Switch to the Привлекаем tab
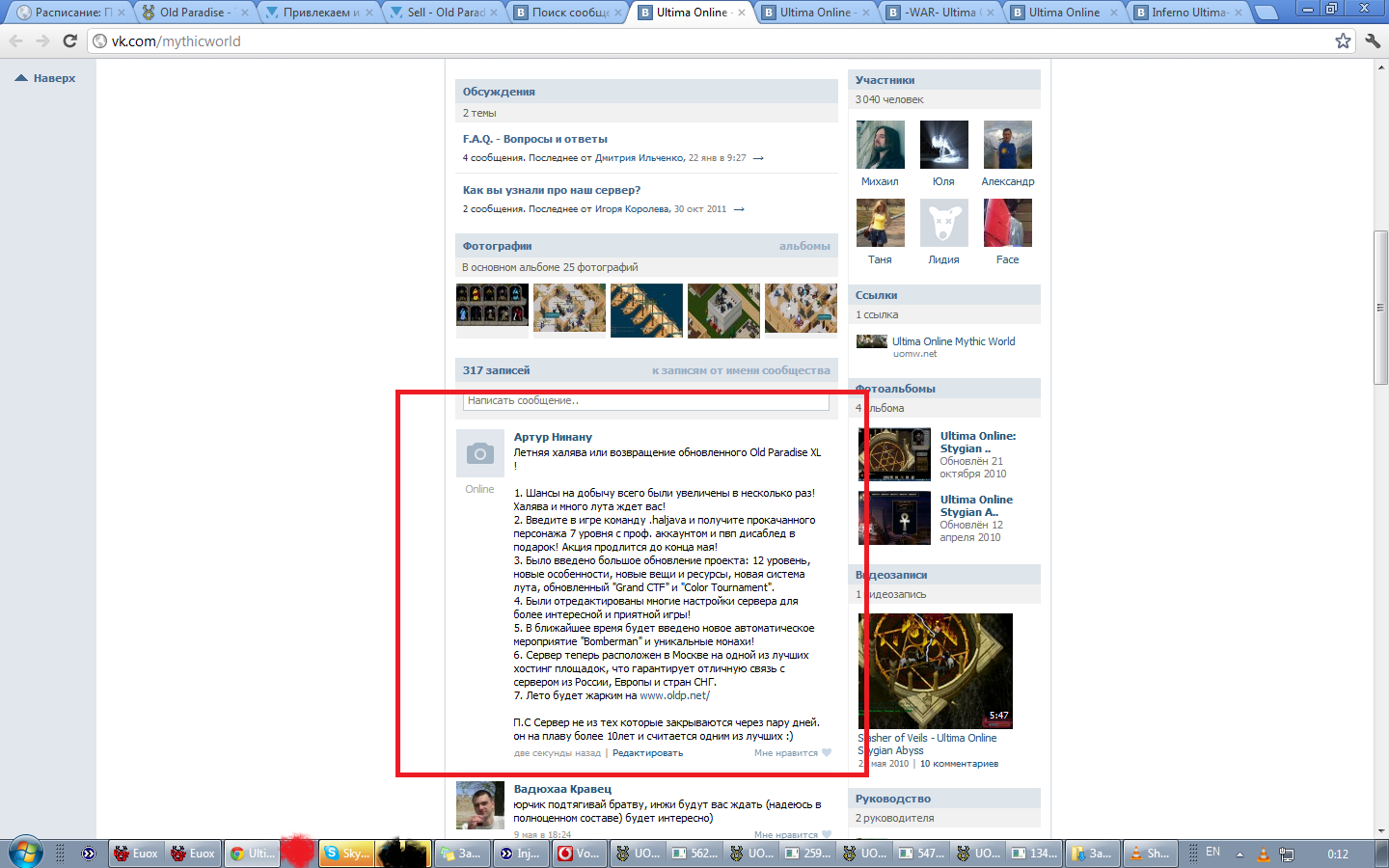This screenshot has height=868, width=1389. pyautogui.click(x=318, y=13)
